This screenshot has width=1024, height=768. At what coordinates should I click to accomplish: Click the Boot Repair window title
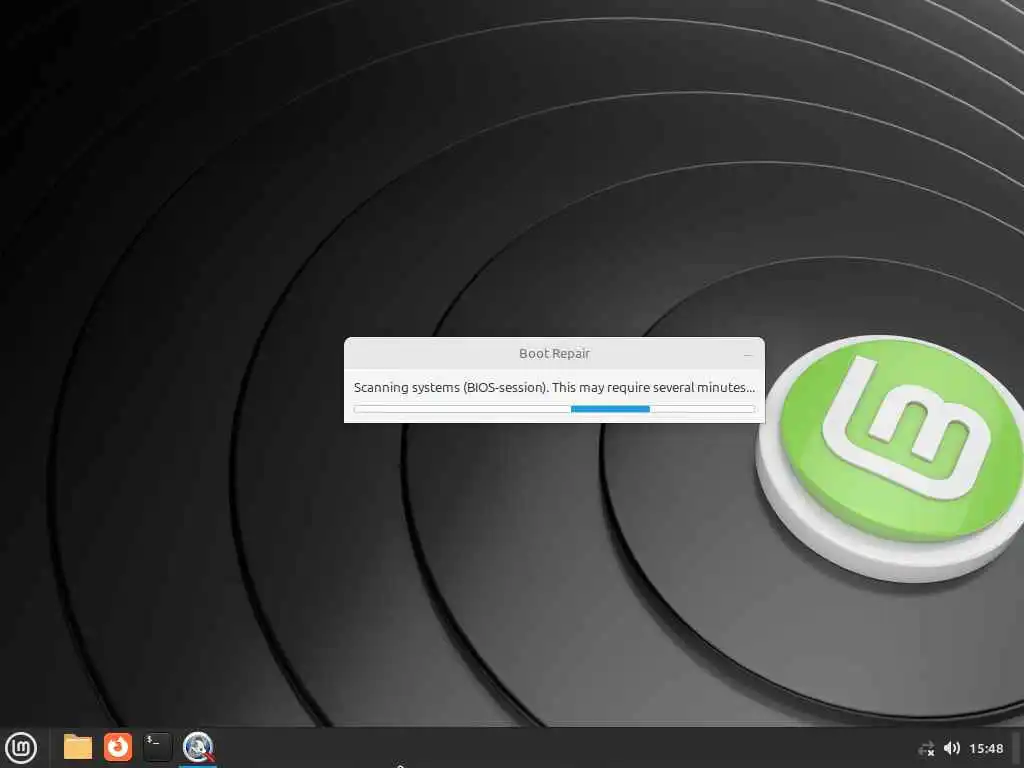[x=554, y=353]
